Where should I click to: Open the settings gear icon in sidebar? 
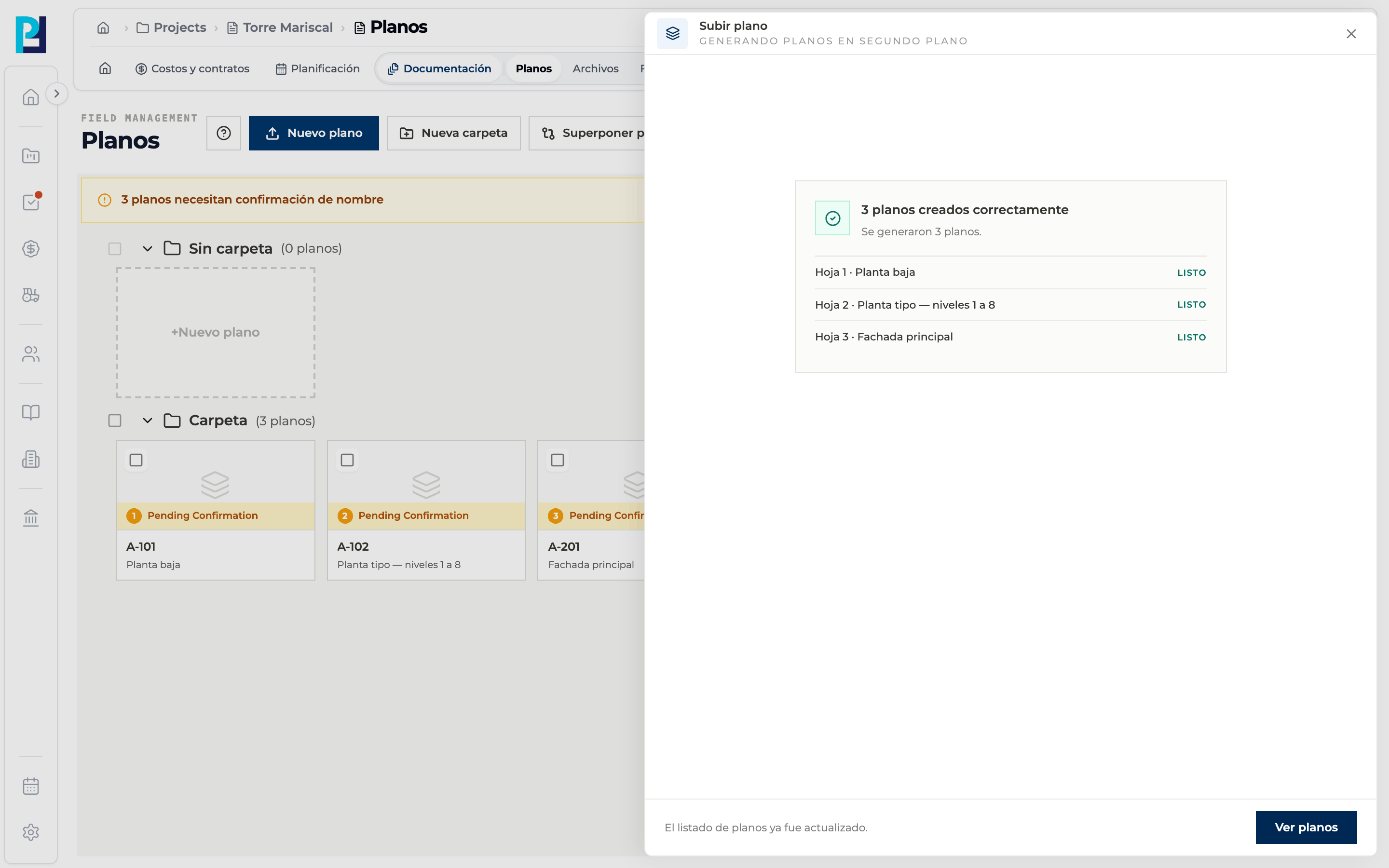pyautogui.click(x=31, y=832)
